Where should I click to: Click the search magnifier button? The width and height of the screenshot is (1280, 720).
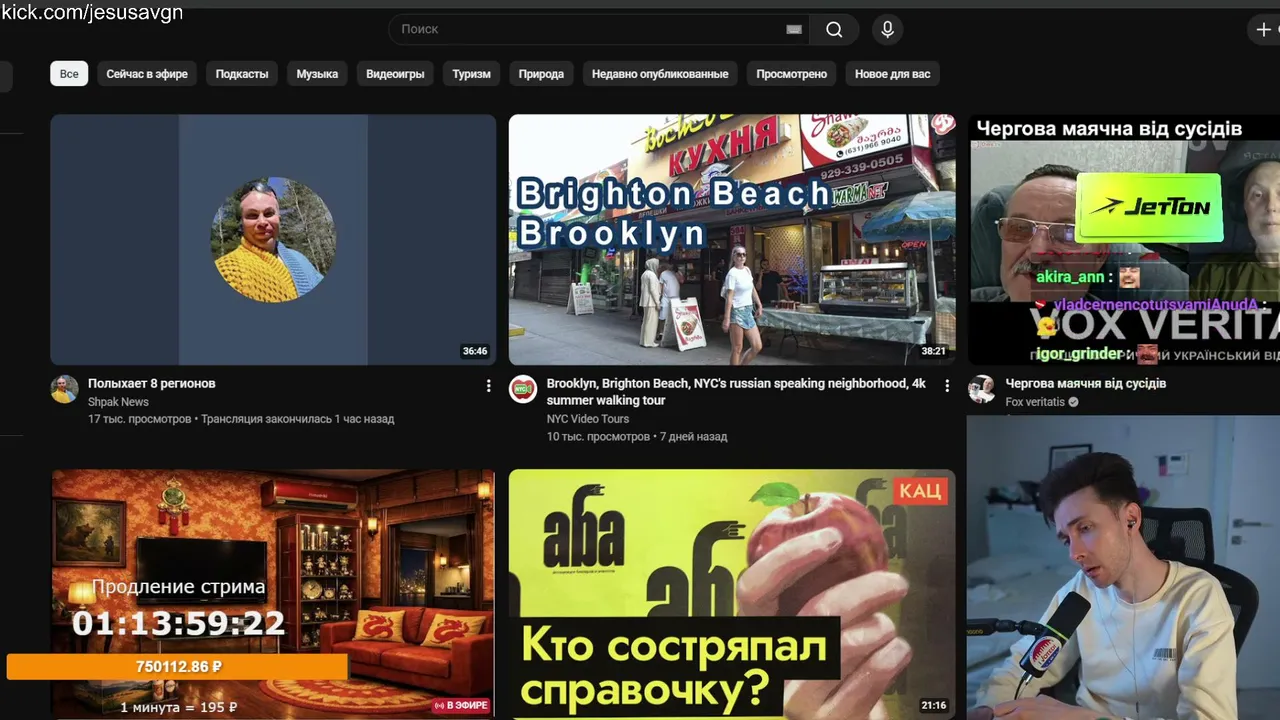(x=834, y=30)
